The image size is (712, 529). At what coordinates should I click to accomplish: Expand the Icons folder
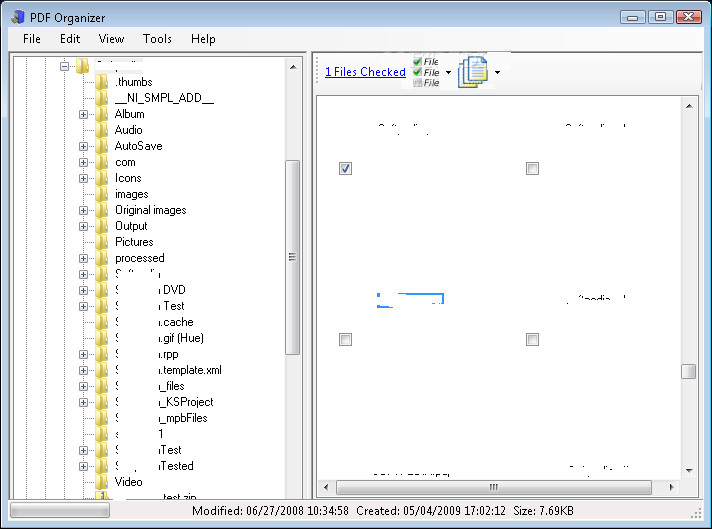click(83, 178)
